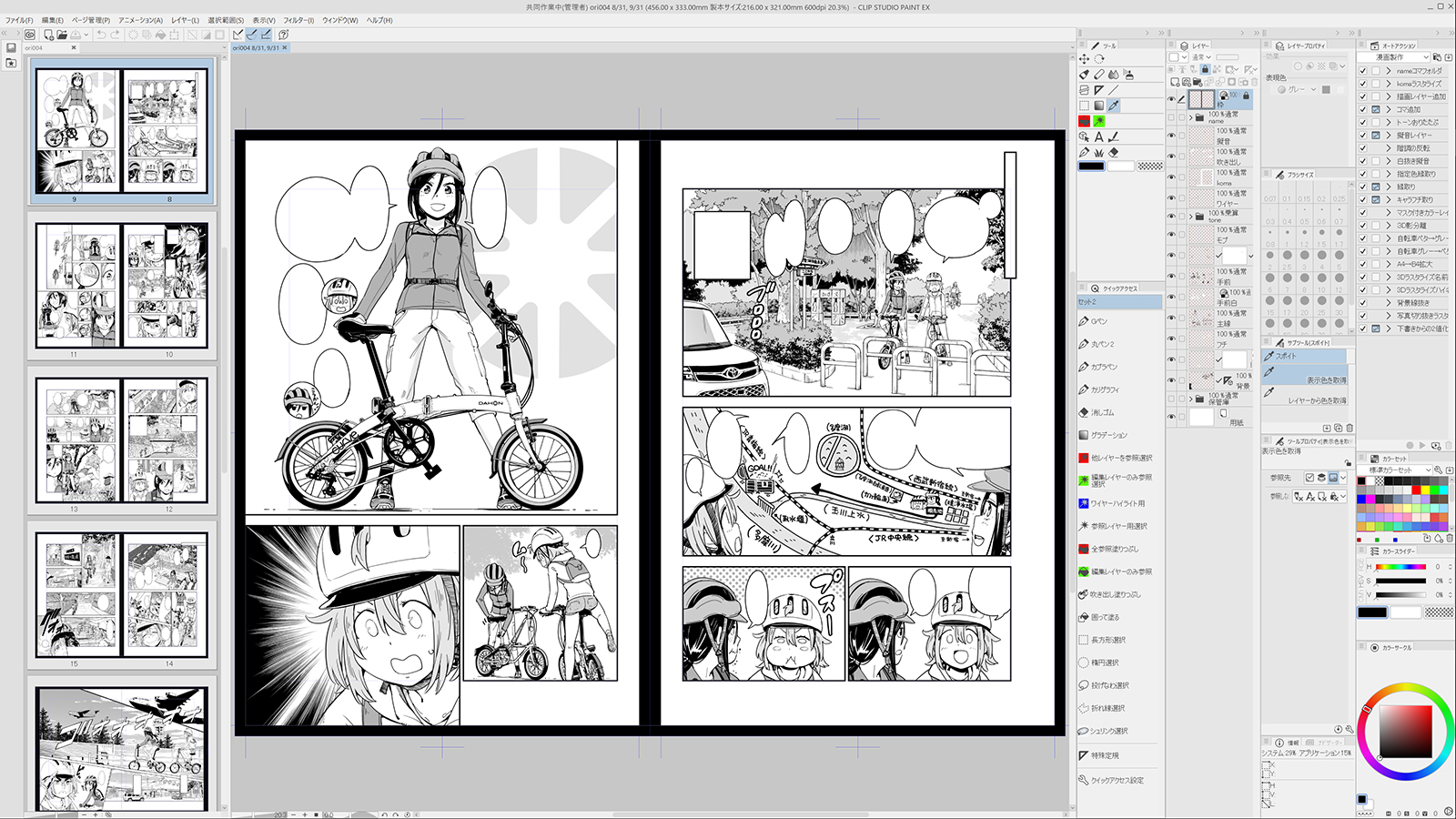Click the green auto-select tool icon
The image size is (1456, 819).
point(1099,121)
